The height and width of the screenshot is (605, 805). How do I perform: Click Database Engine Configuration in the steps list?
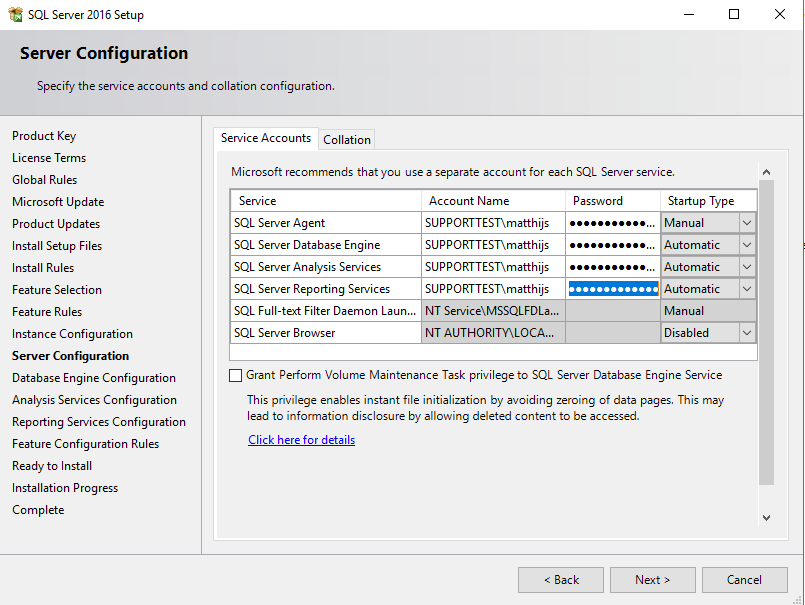click(x=94, y=378)
